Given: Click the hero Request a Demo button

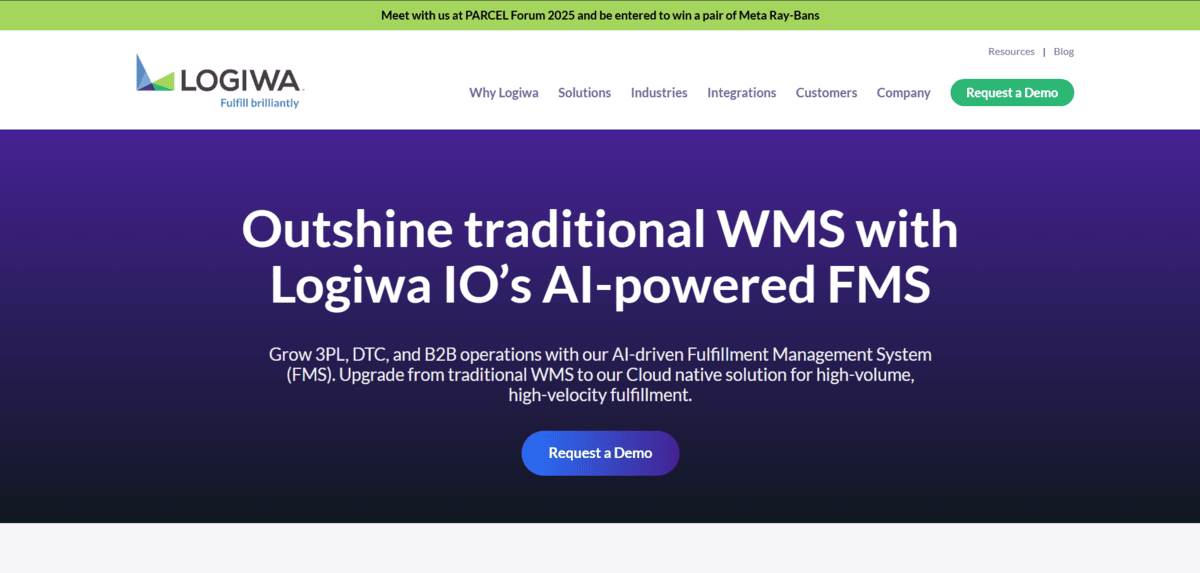Looking at the screenshot, I should (x=600, y=453).
